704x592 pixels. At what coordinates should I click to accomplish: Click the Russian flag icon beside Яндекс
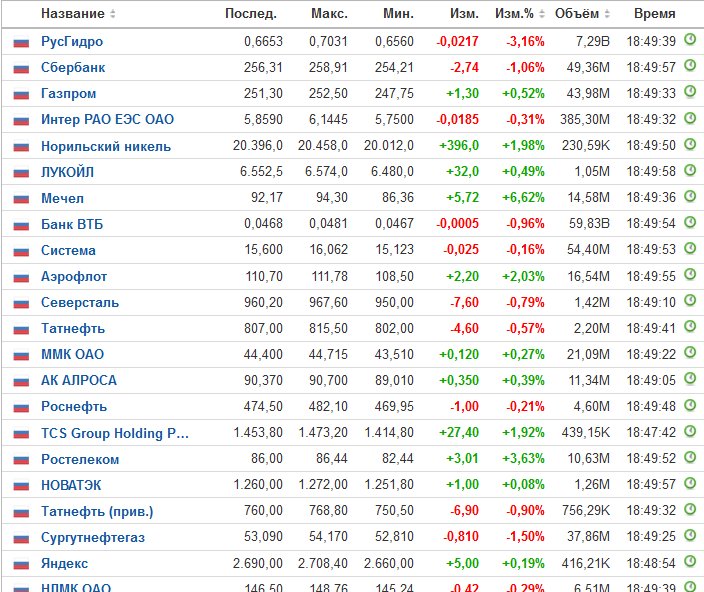[x=21, y=565]
